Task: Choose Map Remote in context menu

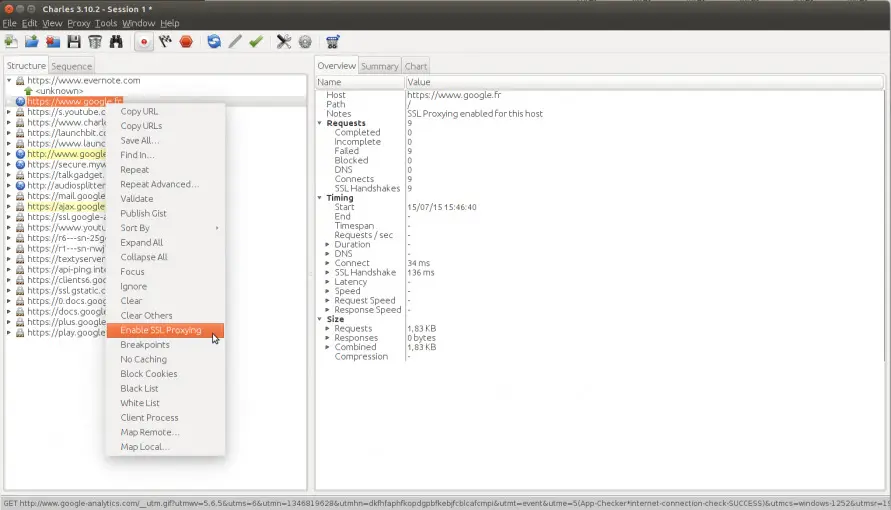Action: pyautogui.click(x=165, y=432)
